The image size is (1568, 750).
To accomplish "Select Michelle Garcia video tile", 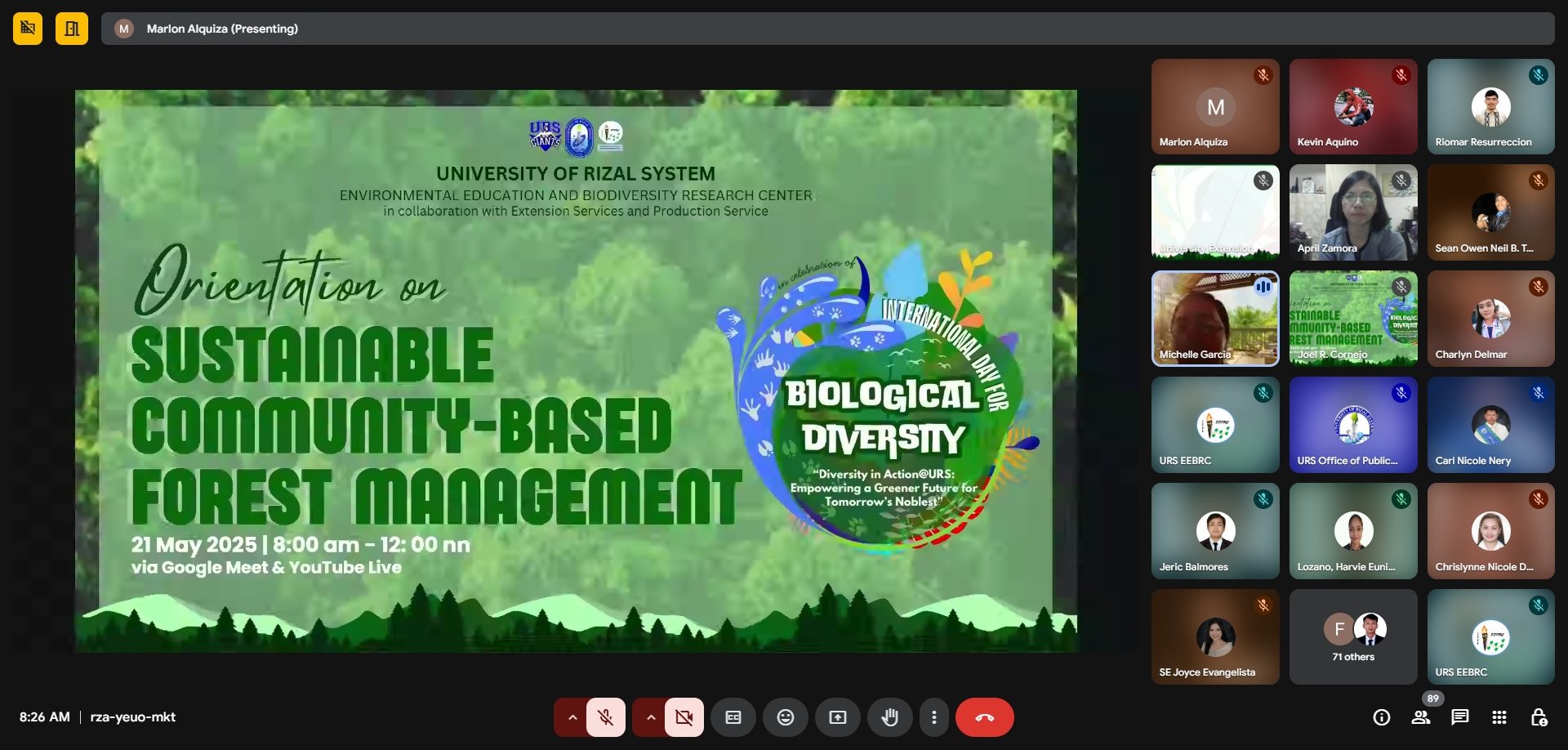I will tap(1215, 319).
